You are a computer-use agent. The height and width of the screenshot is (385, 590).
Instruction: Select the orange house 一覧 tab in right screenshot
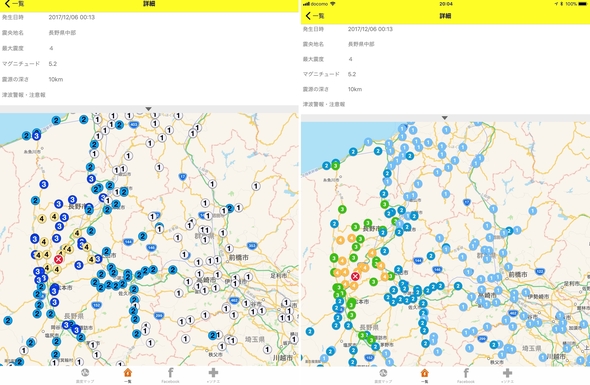pos(424,375)
